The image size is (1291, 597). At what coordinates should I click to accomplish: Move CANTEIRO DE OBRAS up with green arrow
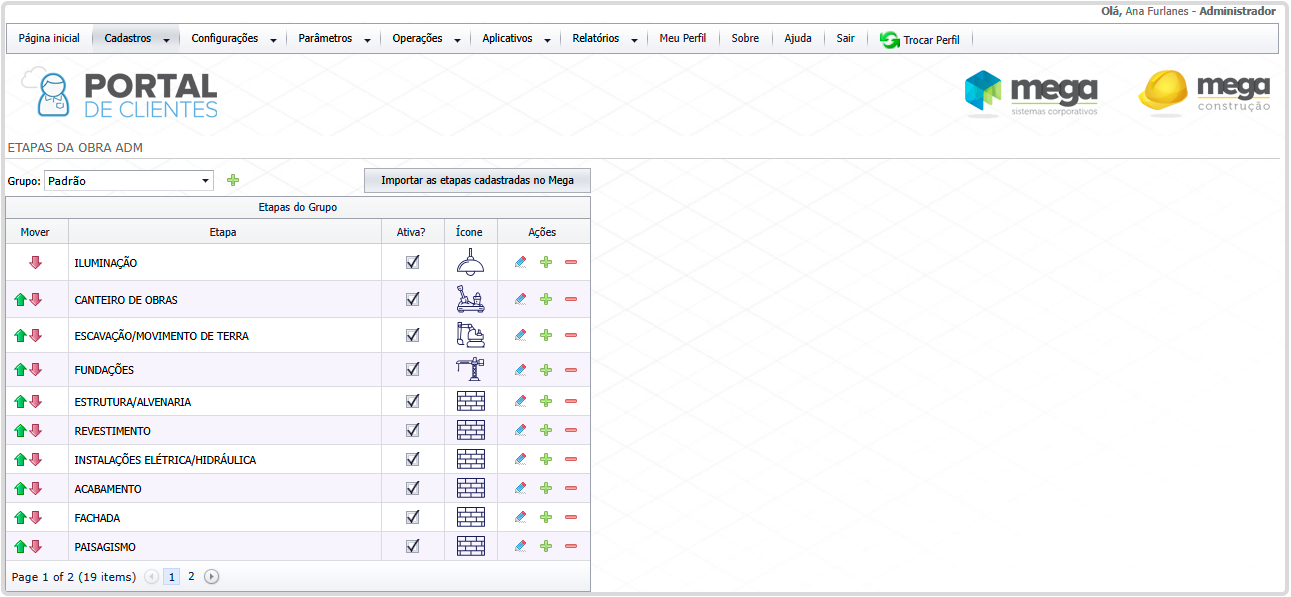(x=21, y=300)
